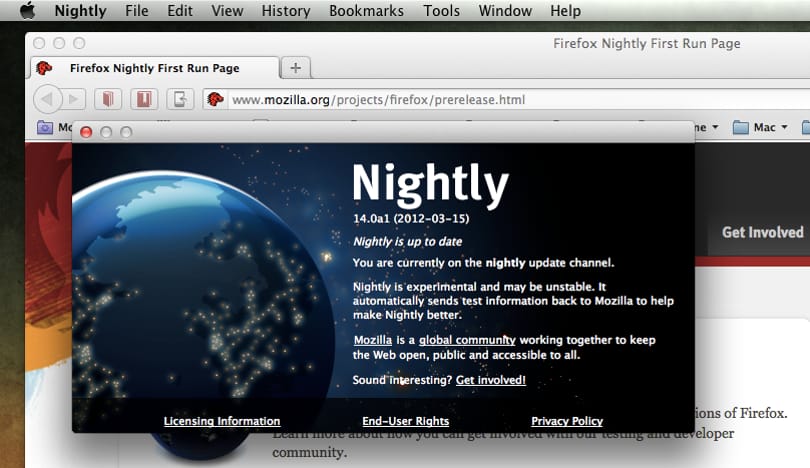Open the Mac bookmarks folder icon
The width and height of the screenshot is (810, 468).
[x=741, y=127]
